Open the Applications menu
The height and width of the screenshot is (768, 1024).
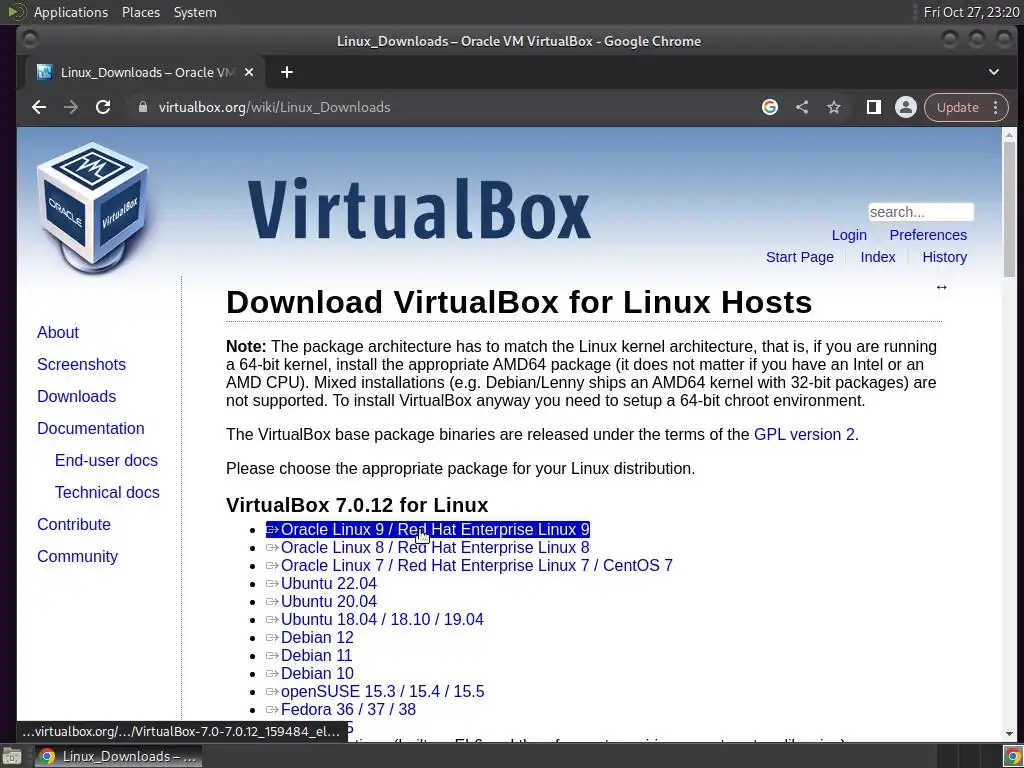[x=71, y=12]
